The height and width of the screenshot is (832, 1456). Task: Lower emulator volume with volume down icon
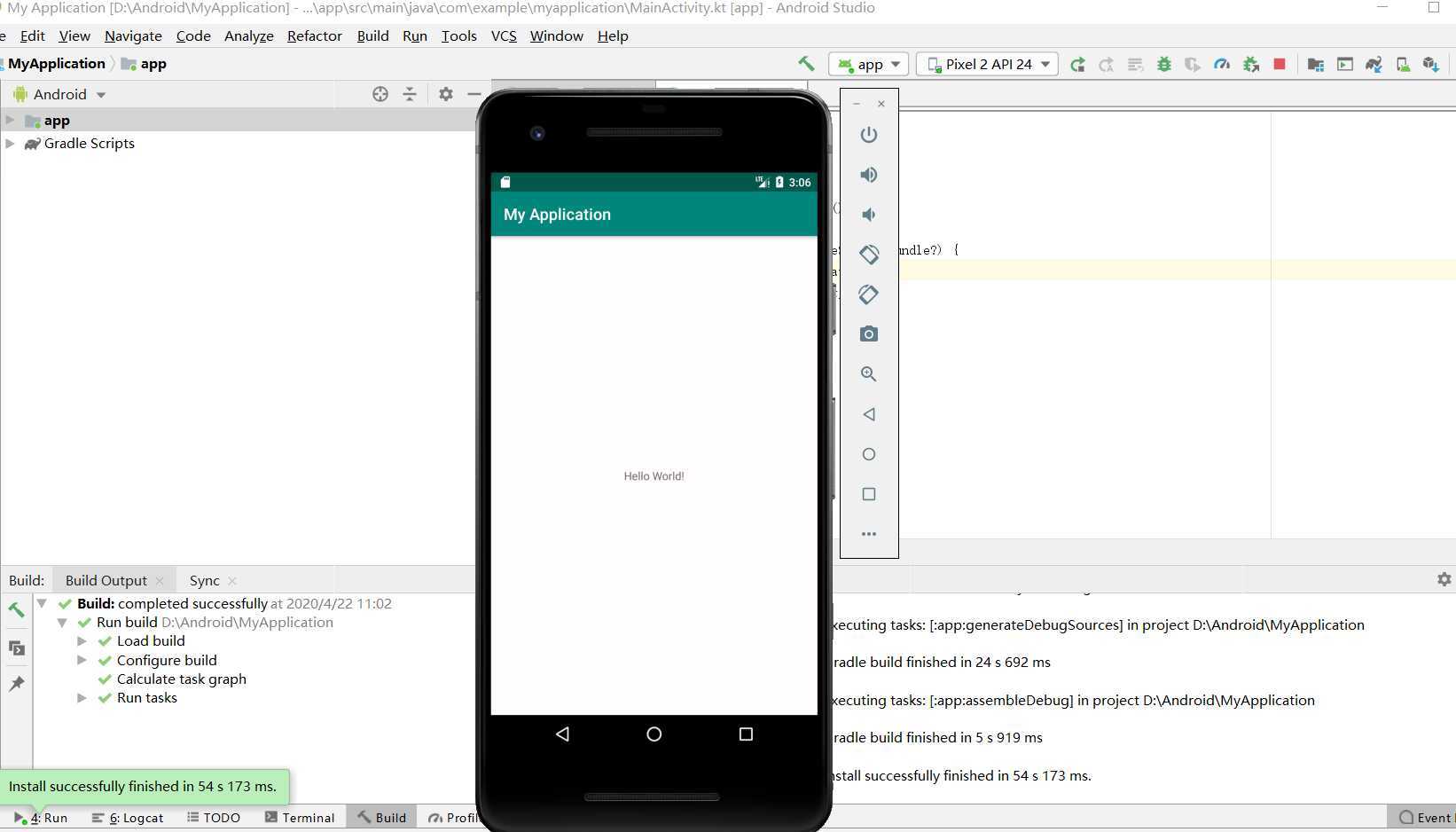[x=869, y=215]
